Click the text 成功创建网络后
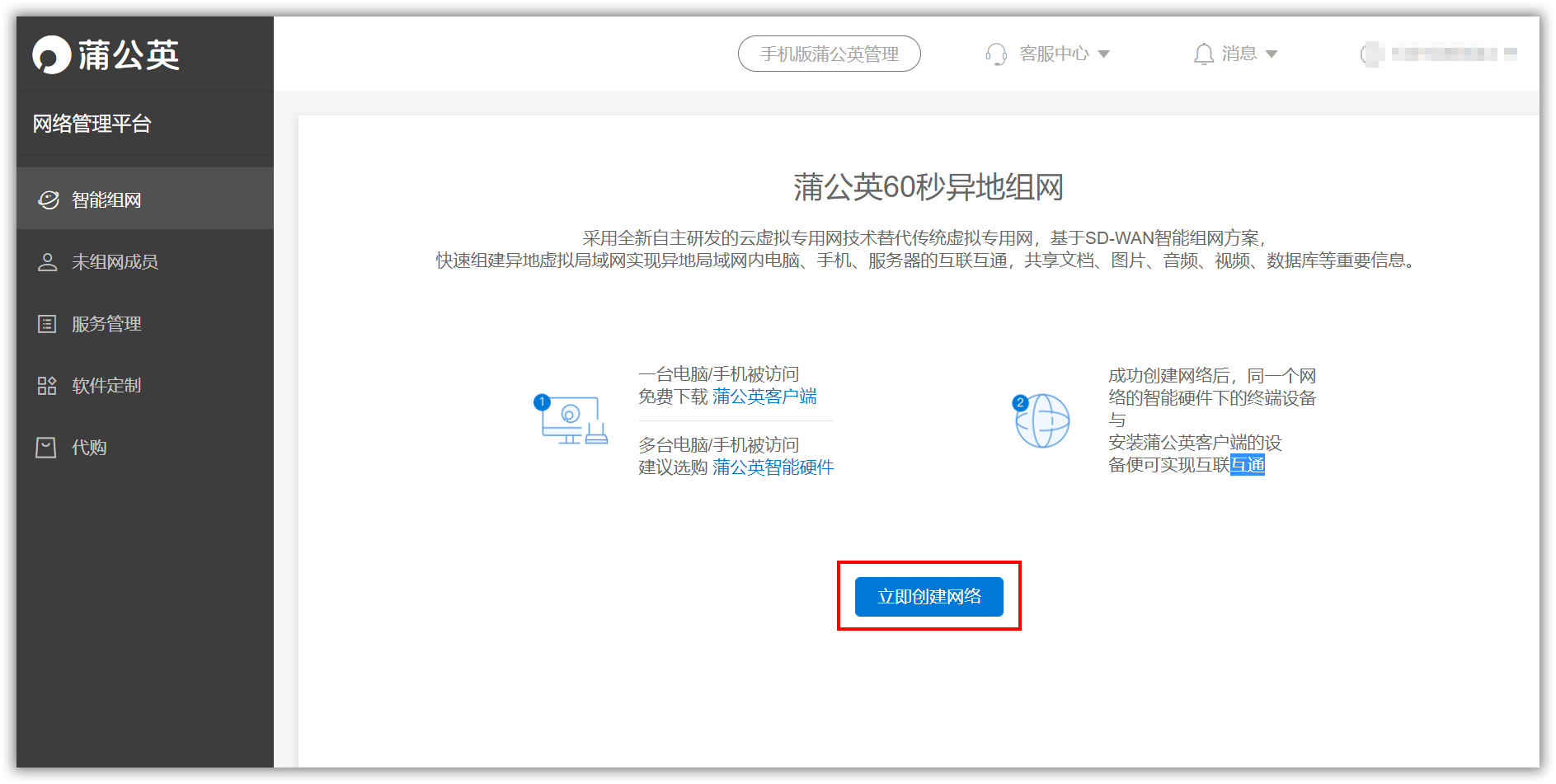 tap(1169, 376)
